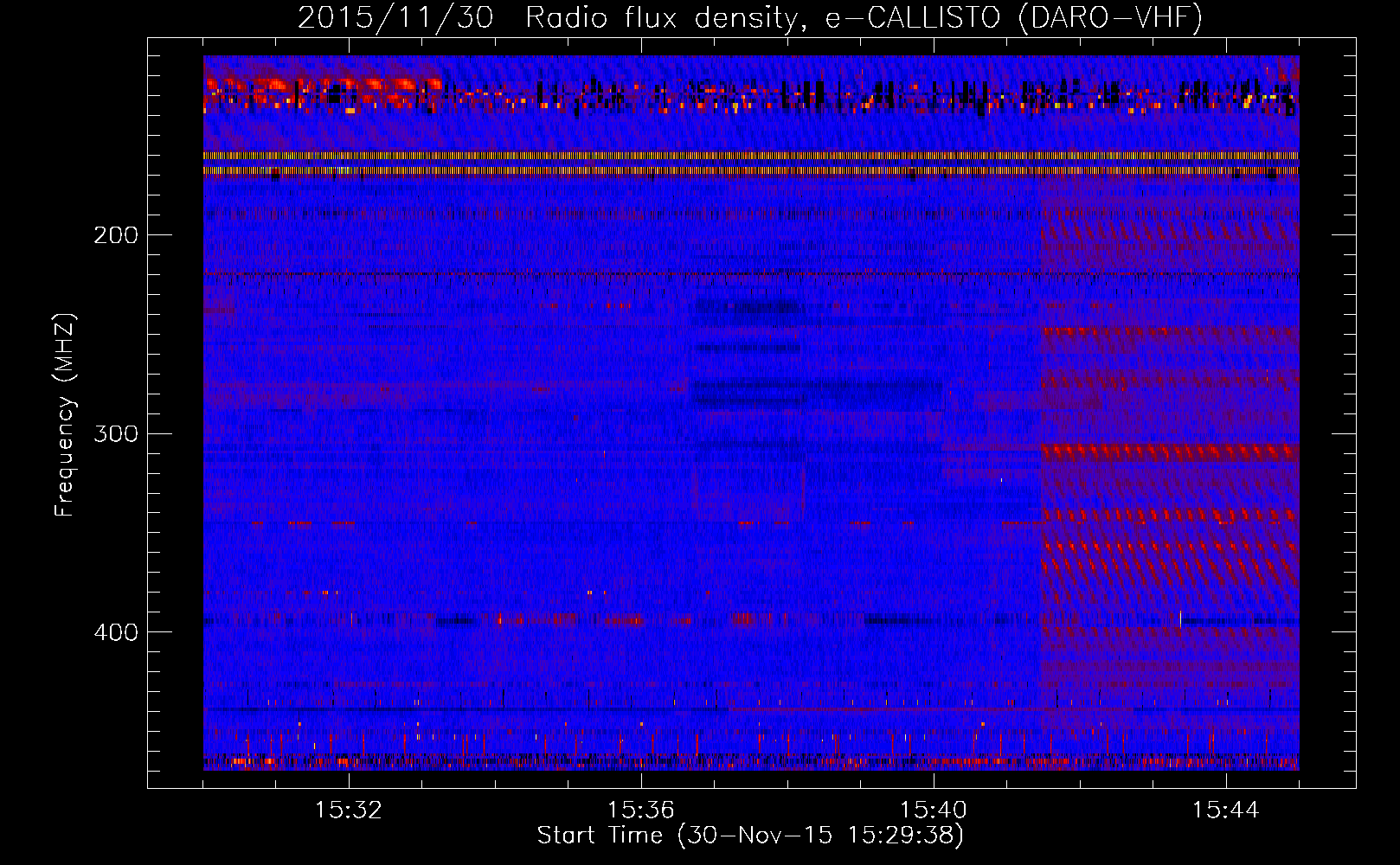The width and height of the screenshot is (1400, 865).
Task: Click the 15:40 time tick label
Action: pyautogui.click(x=934, y=811)
